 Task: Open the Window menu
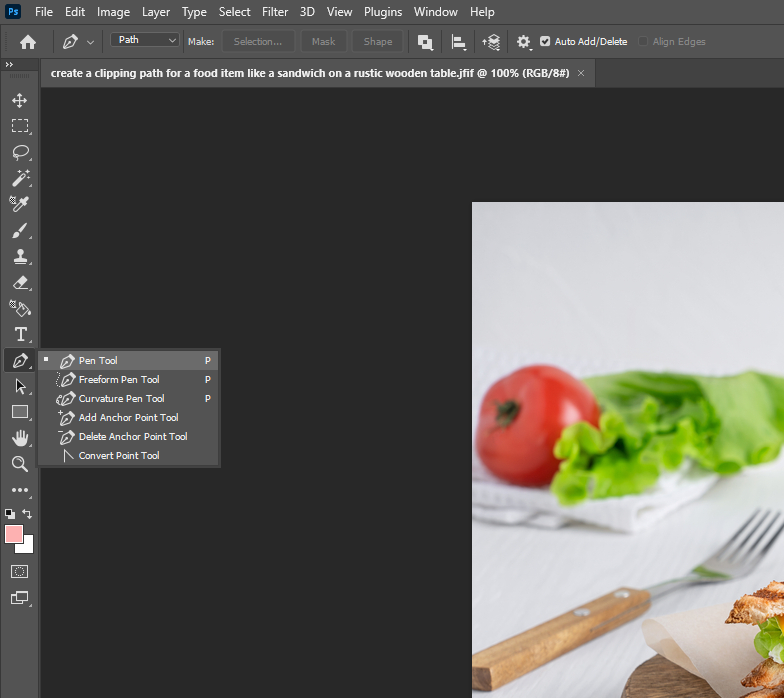point(436,12)
